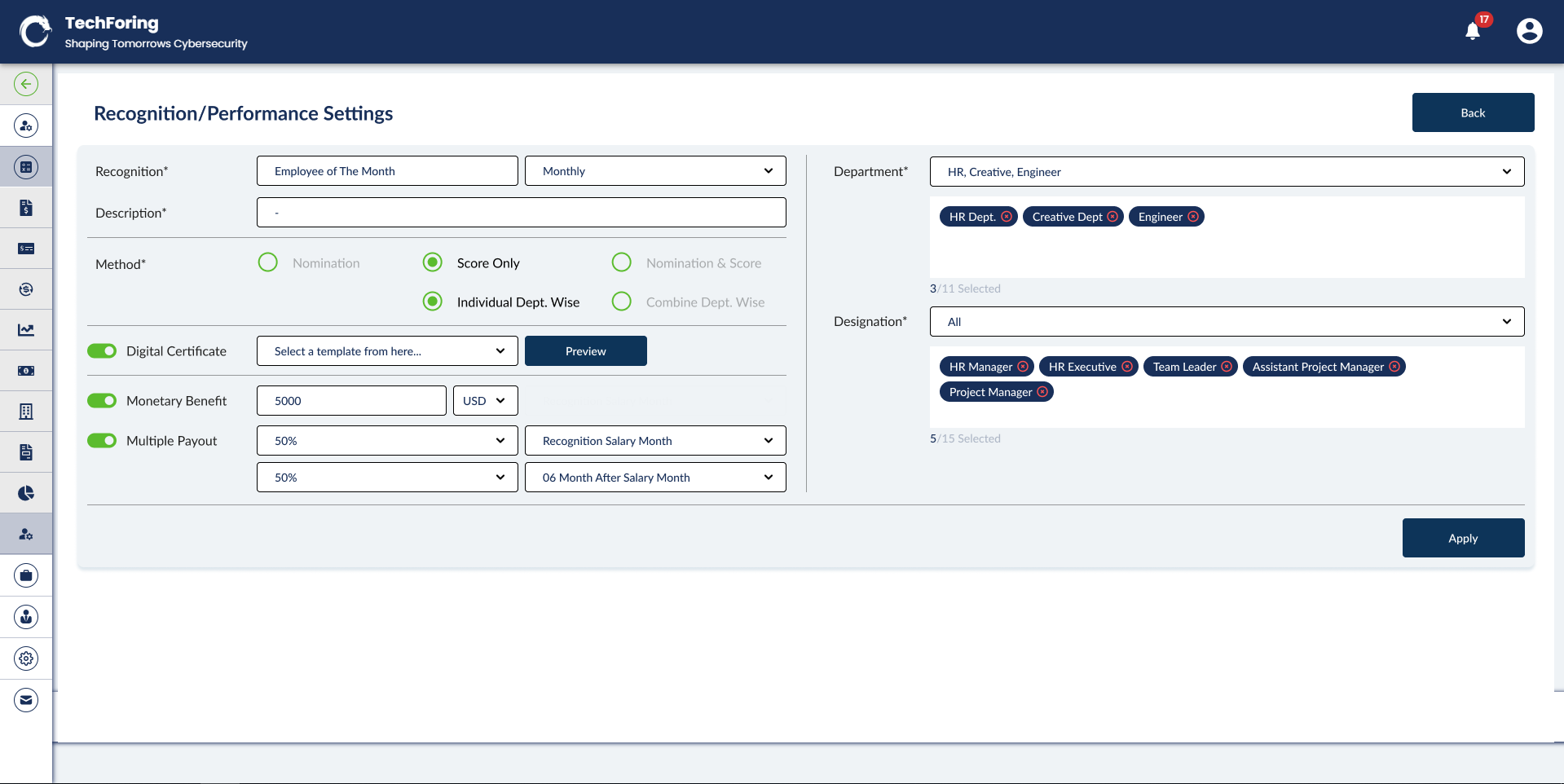Remove the Team Leader designation tag

pyautogui.click(x=1227, y=367)
